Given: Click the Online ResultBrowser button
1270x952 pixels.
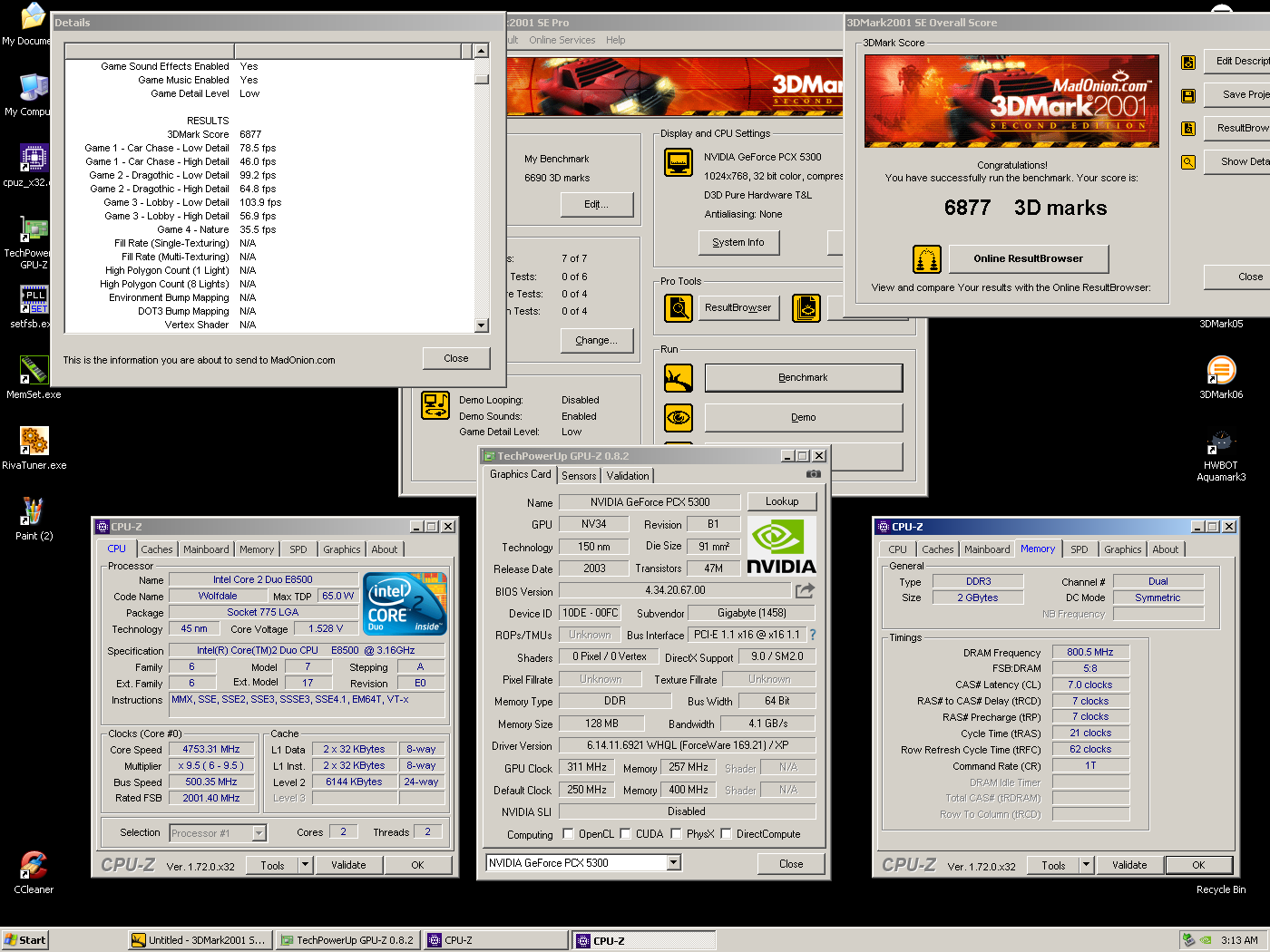Looking at the screenshot, I should (x=1029, y=259).
